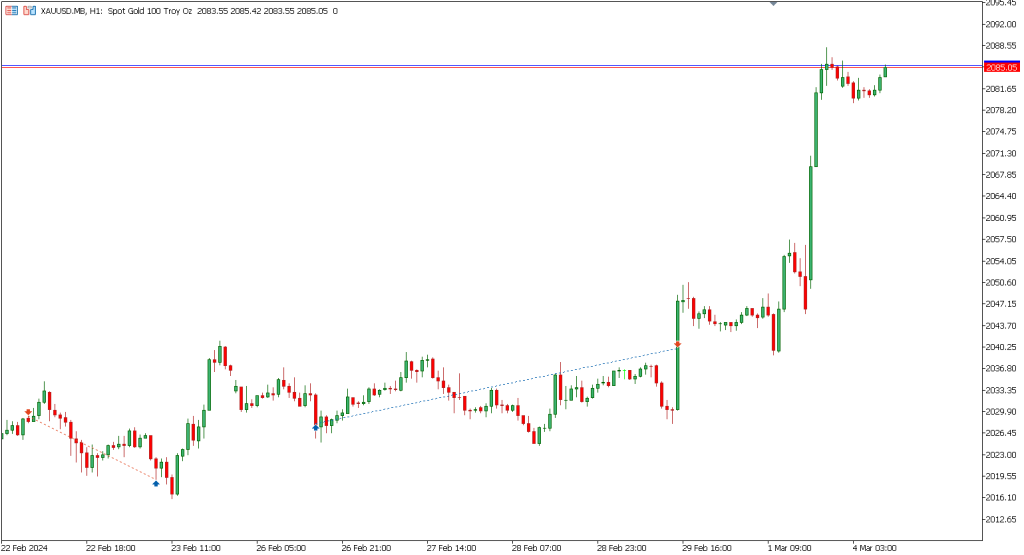Viewport: 1024px width, 555px height.
Task: Click the 27 Feb 14:00 time label
Action: pos(451,548)
